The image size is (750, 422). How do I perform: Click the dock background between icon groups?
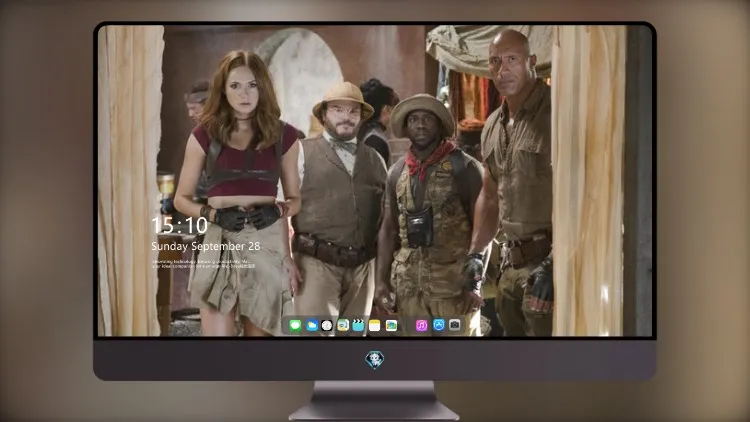point(407,325)
